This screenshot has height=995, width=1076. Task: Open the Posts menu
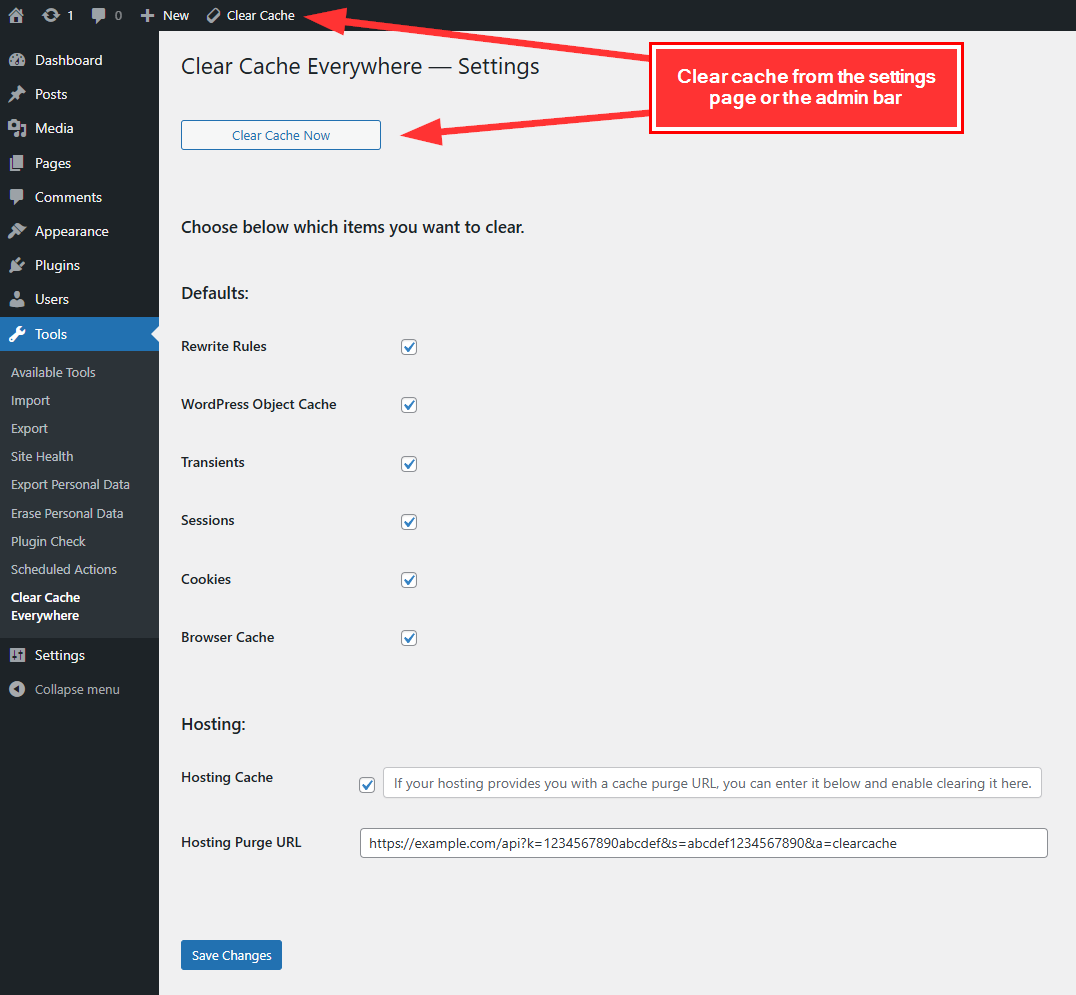(51, 94)
